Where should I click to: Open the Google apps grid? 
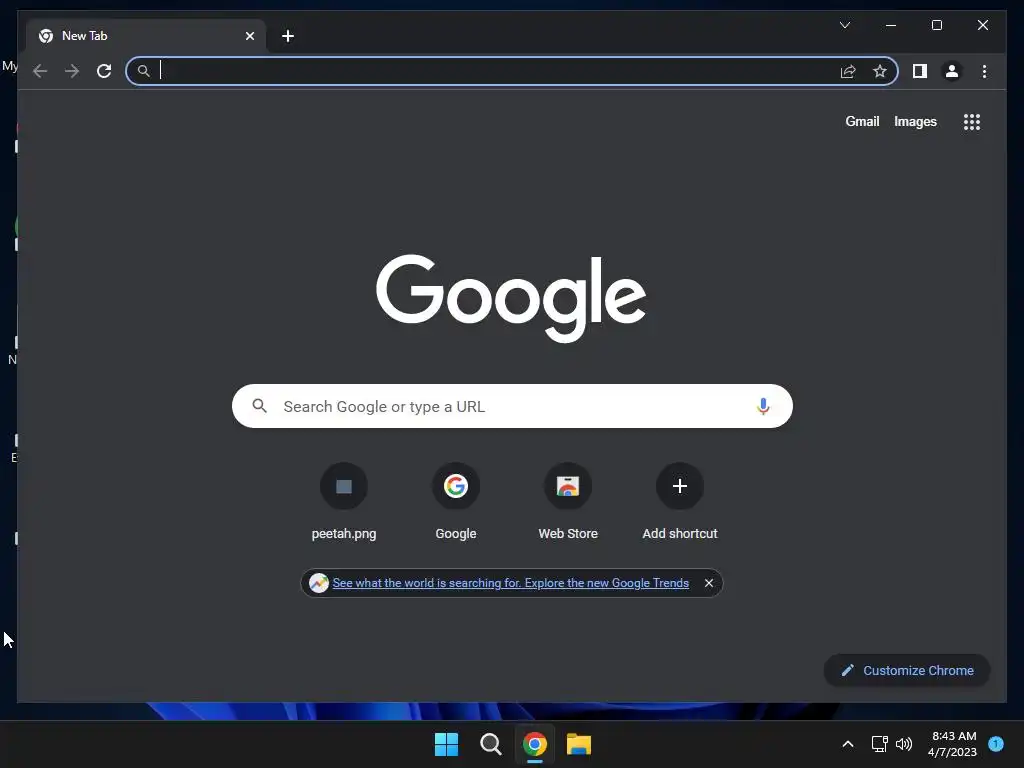(x=972, y=122)
